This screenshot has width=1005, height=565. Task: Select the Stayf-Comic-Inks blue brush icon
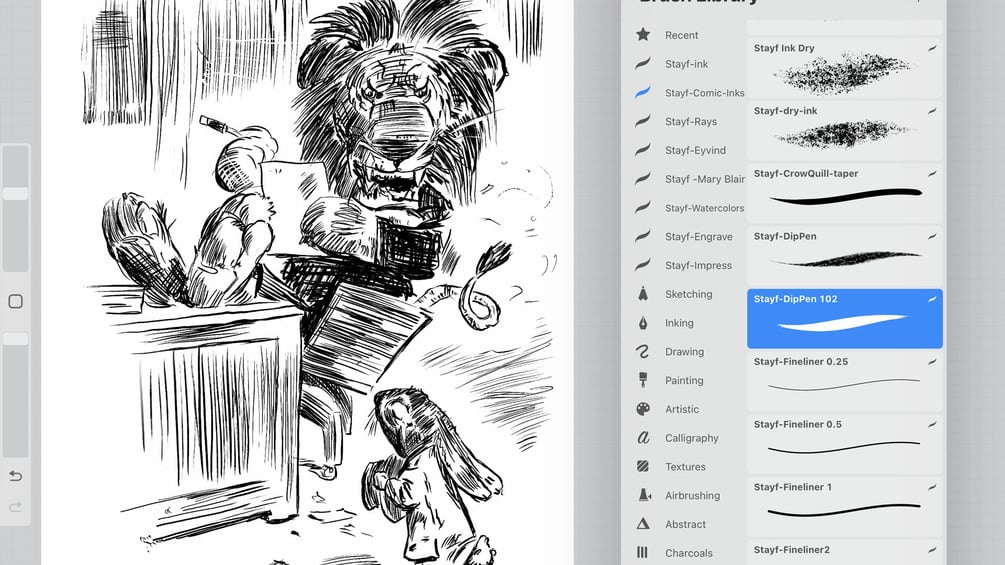click(x=643, y=92)
